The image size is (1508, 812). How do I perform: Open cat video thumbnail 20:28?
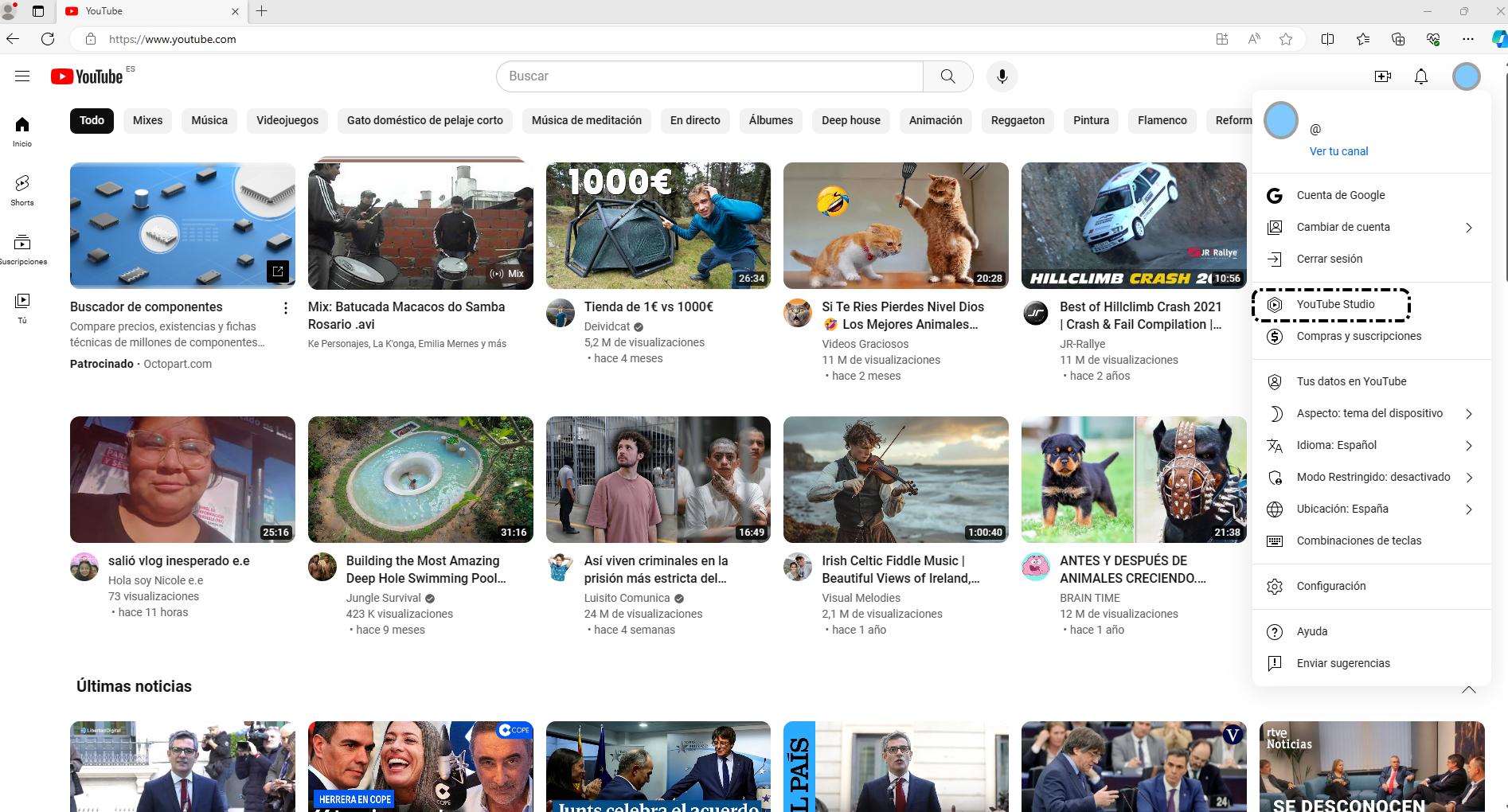(x=896, y=225)
